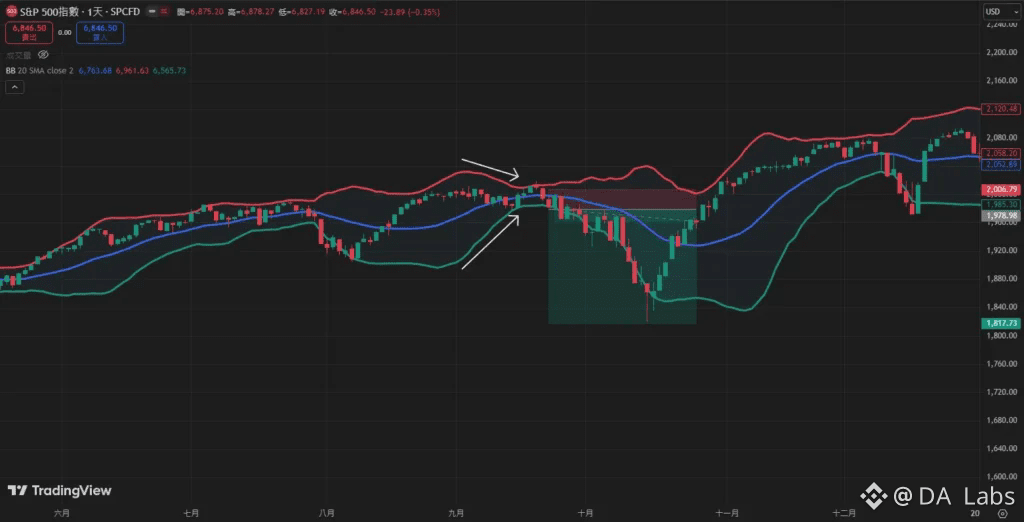Select the BB 20 SMA close 2 legend
This screenshot has height=522, width=1024.
40,70
